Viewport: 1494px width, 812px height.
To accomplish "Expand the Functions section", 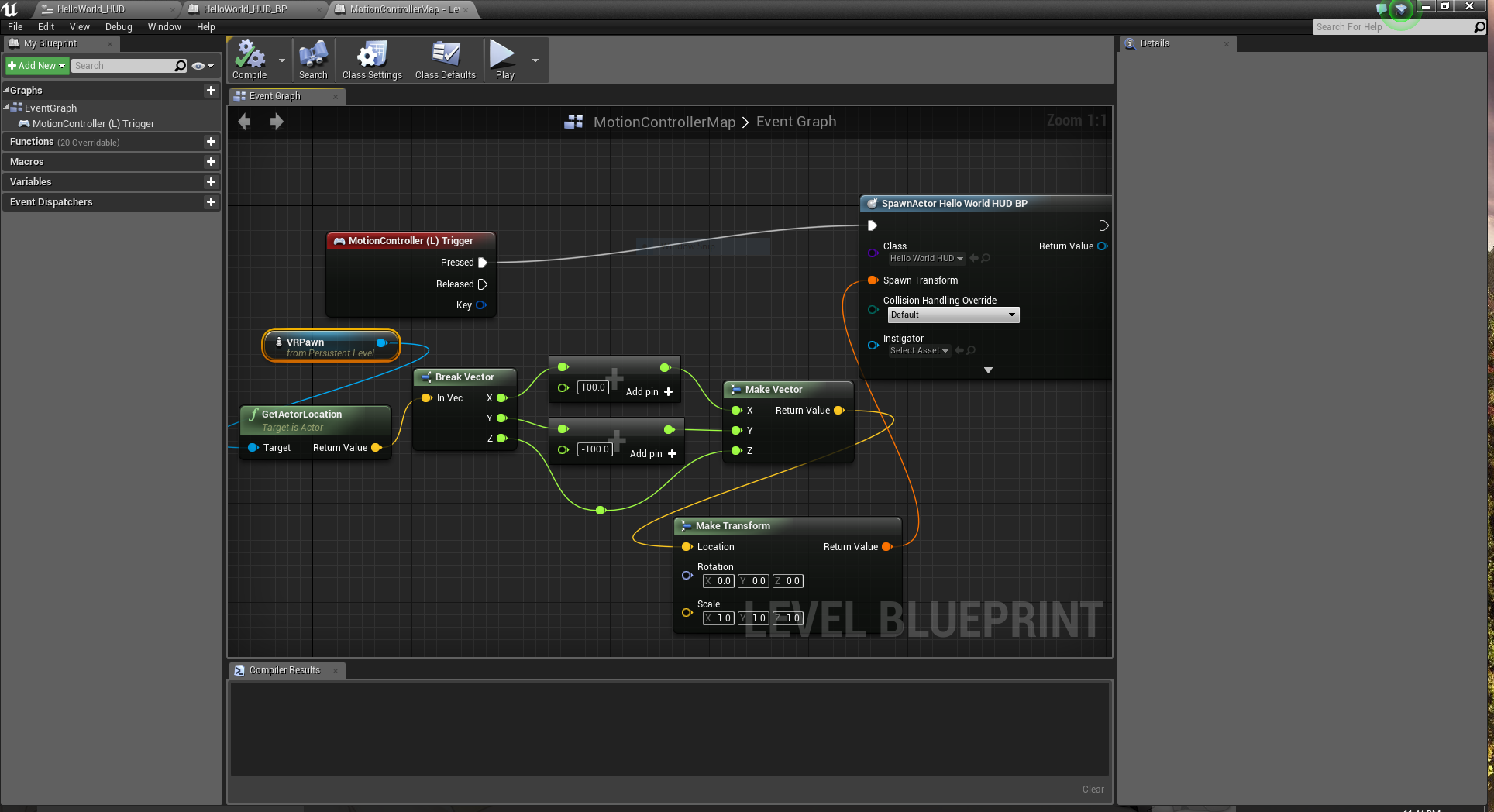I will coord(32,142).
